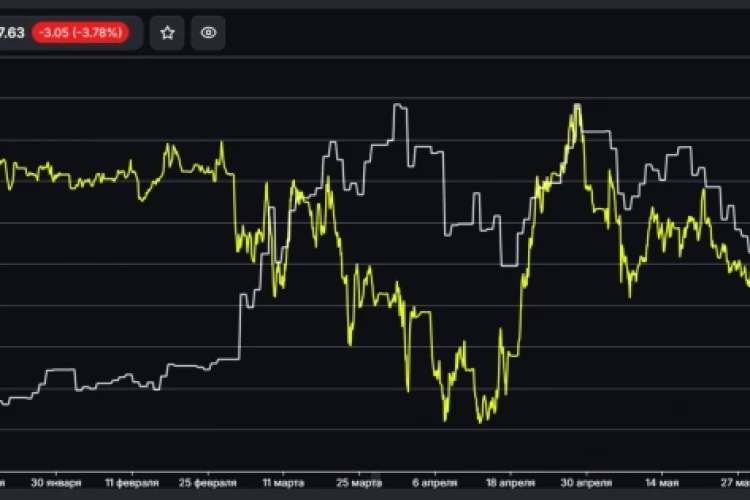The height and width of the screenshot is (500, 750).
Task: Select the 18 апреля date label
Action: (510, 483)
